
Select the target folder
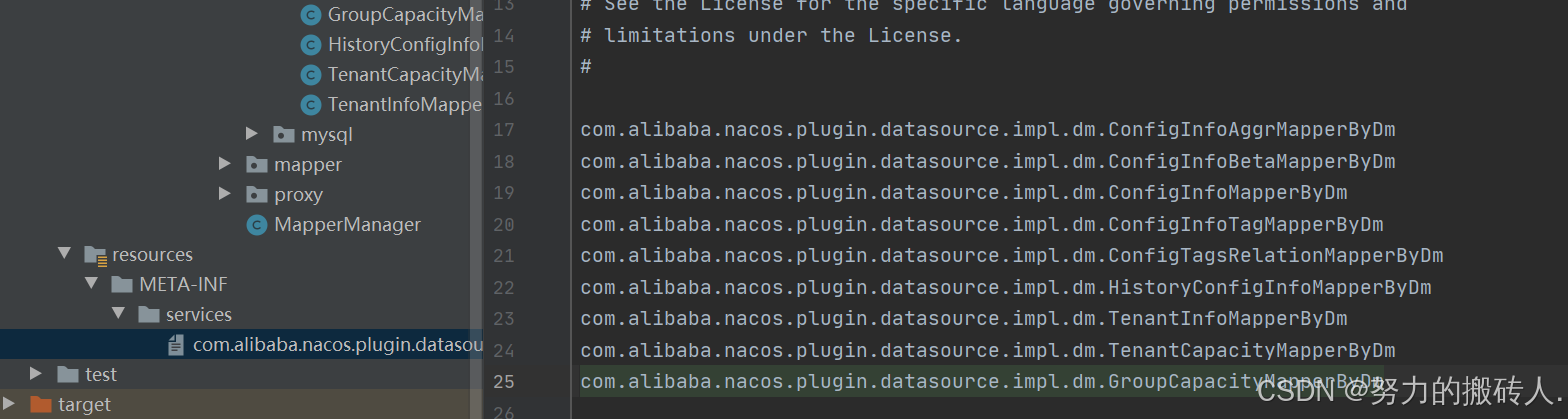(85, 404)
